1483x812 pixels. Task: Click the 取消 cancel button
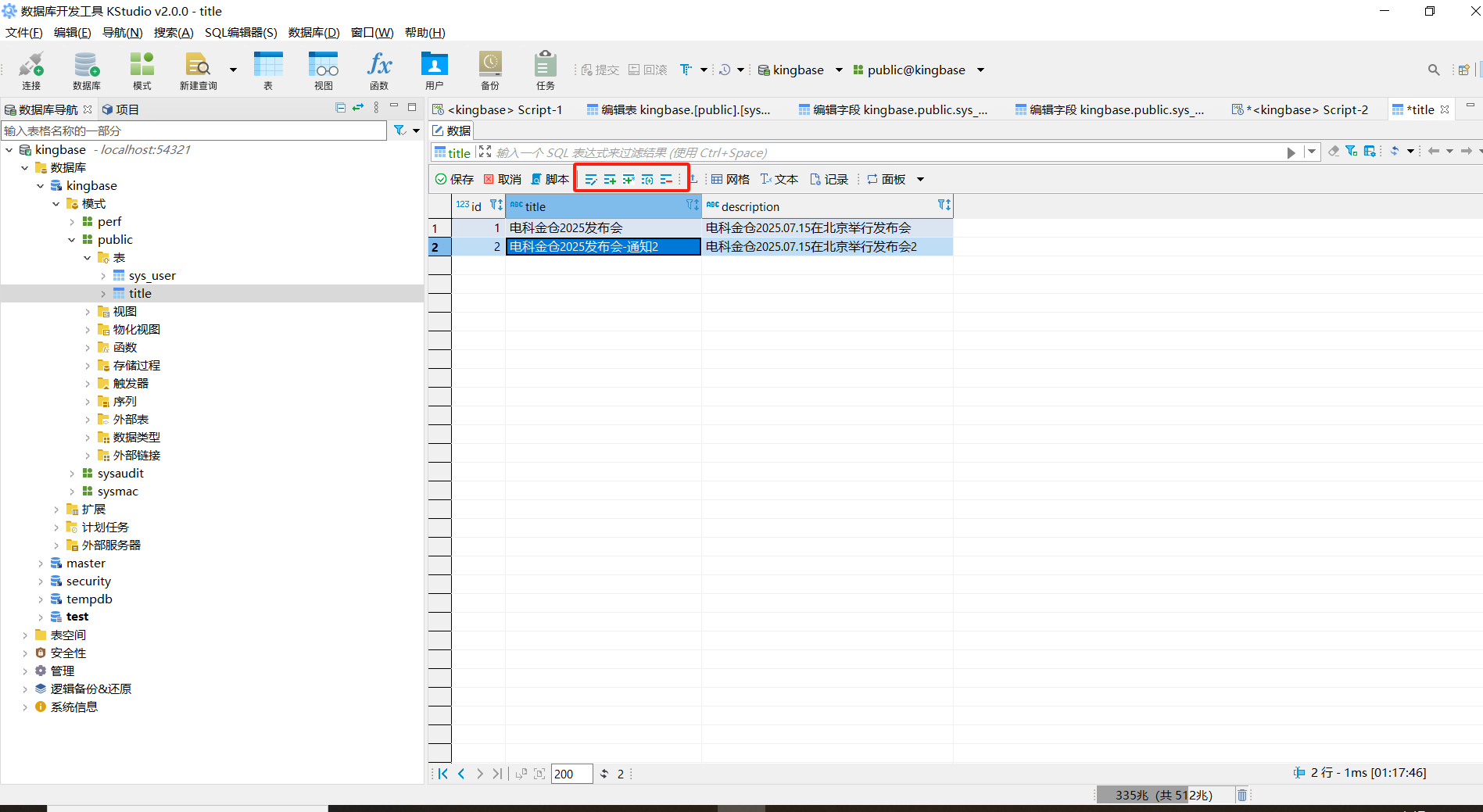click(x=503, y=180)
